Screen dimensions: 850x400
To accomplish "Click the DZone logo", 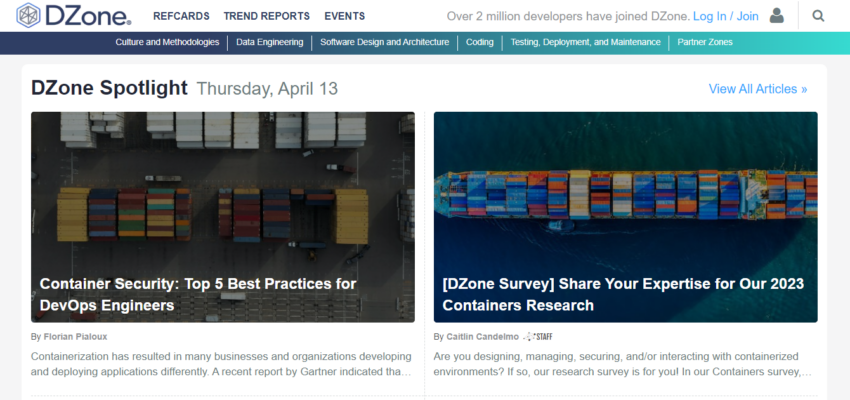I will coord(73,16).
